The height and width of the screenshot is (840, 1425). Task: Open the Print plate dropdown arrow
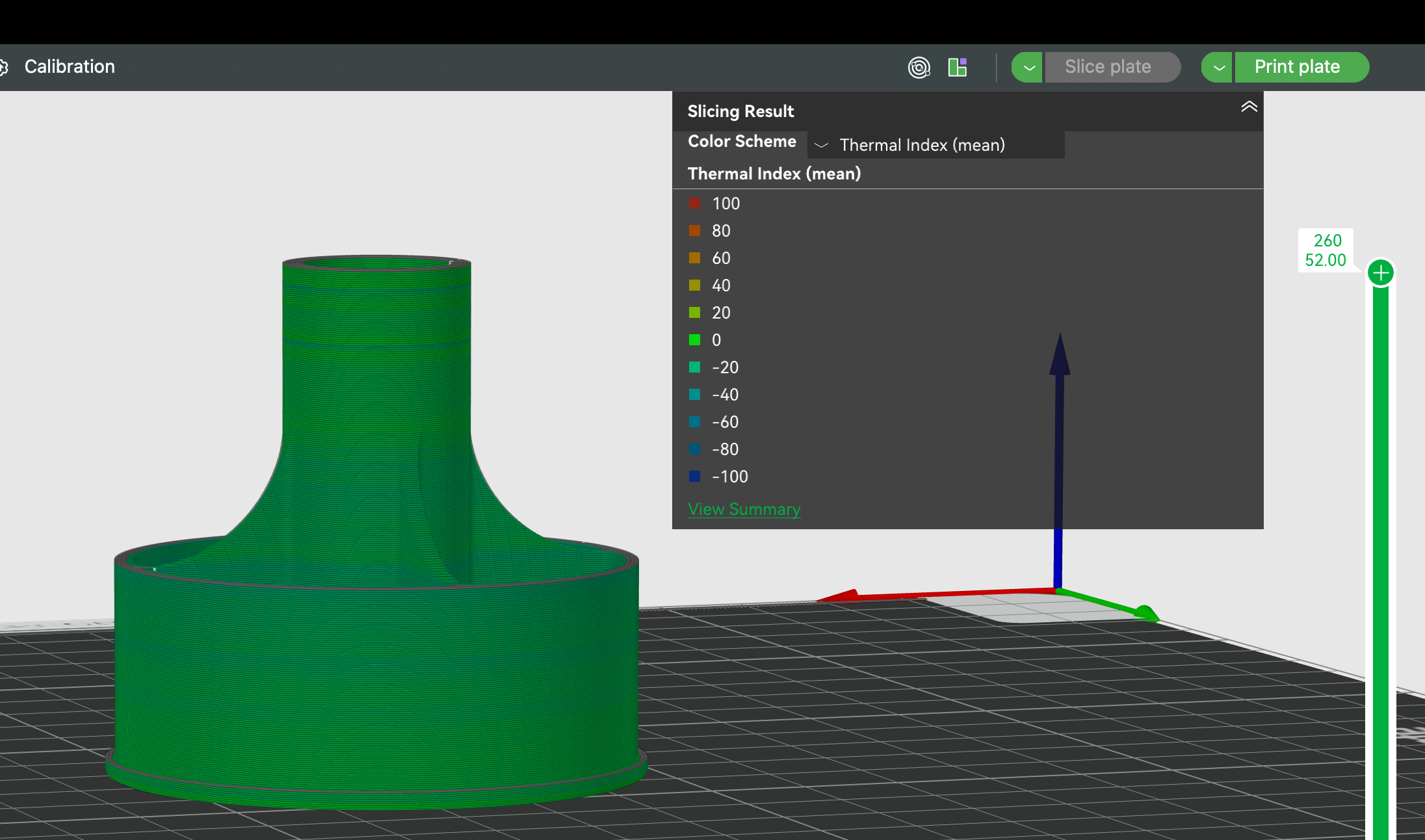pyautogui.click(x=1218, y=67)
